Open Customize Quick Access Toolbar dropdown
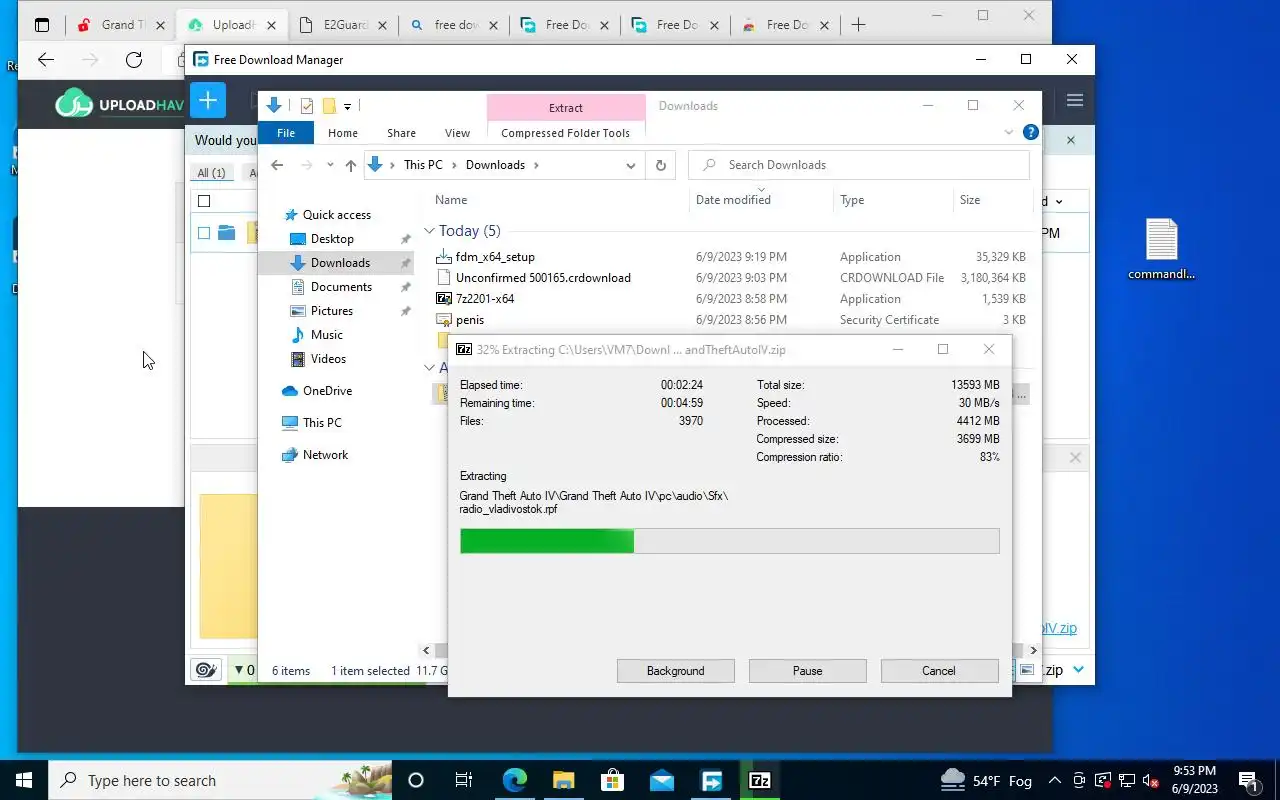This screenshot has width=1280, height=800. pyautogui.click(x=347, y=106)
